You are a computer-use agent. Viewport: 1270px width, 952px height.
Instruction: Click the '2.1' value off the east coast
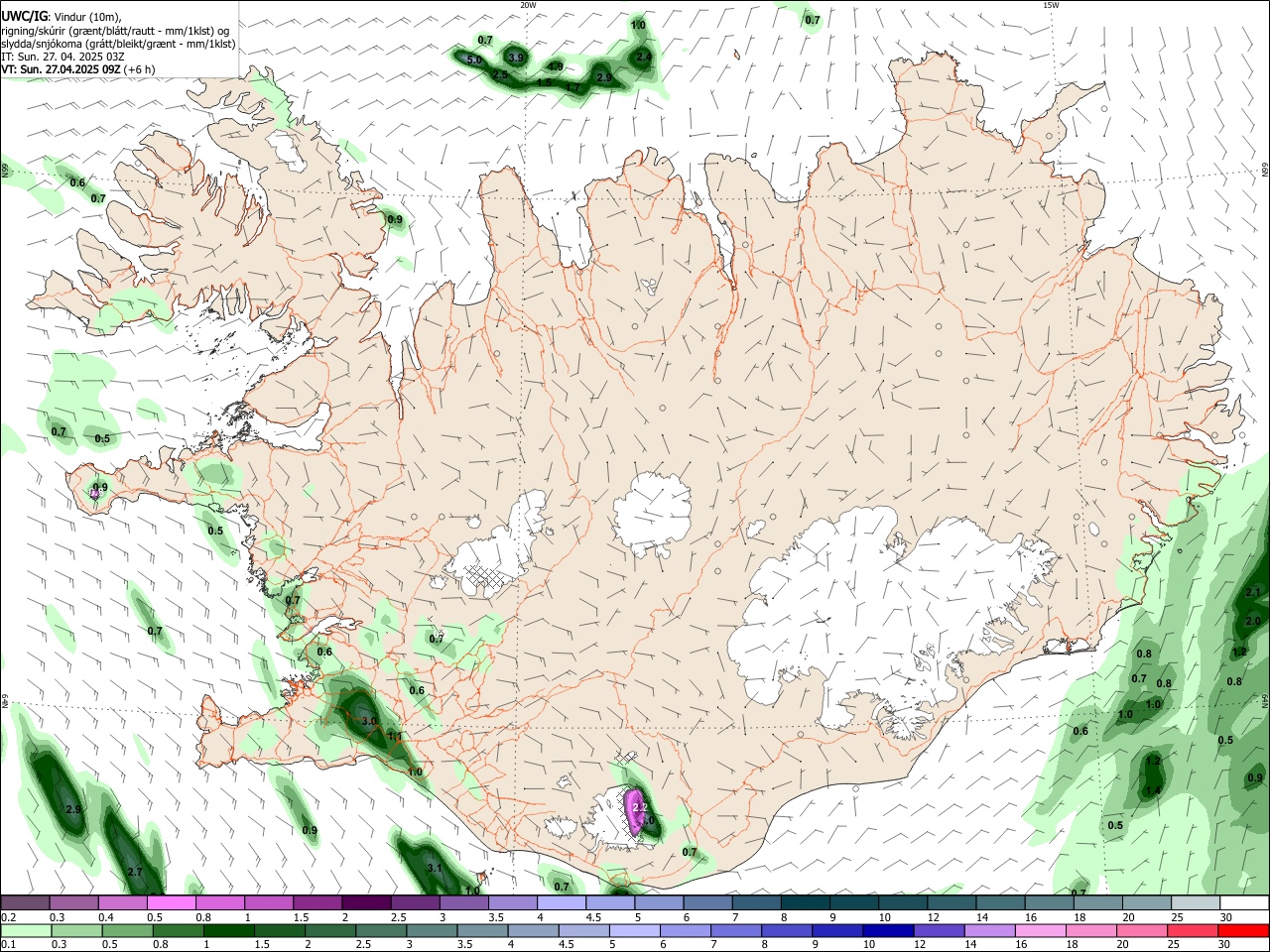1253,593
